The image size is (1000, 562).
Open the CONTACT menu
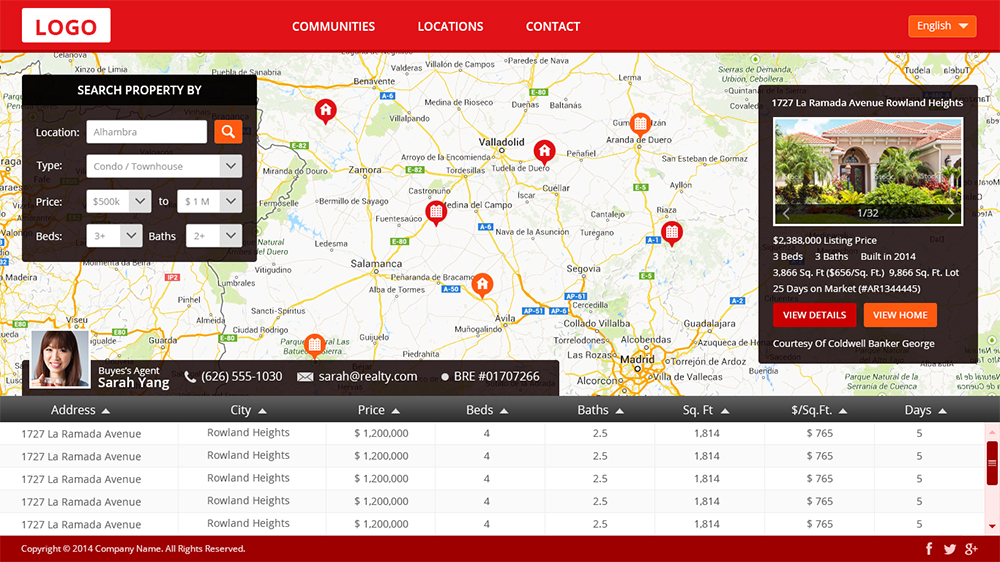[x=553, y=27]
